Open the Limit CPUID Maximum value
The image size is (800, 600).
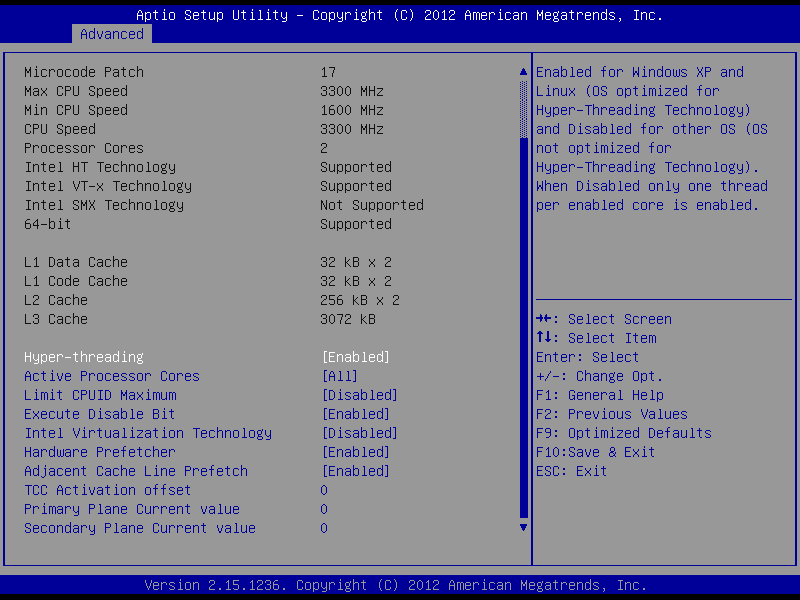359,395
